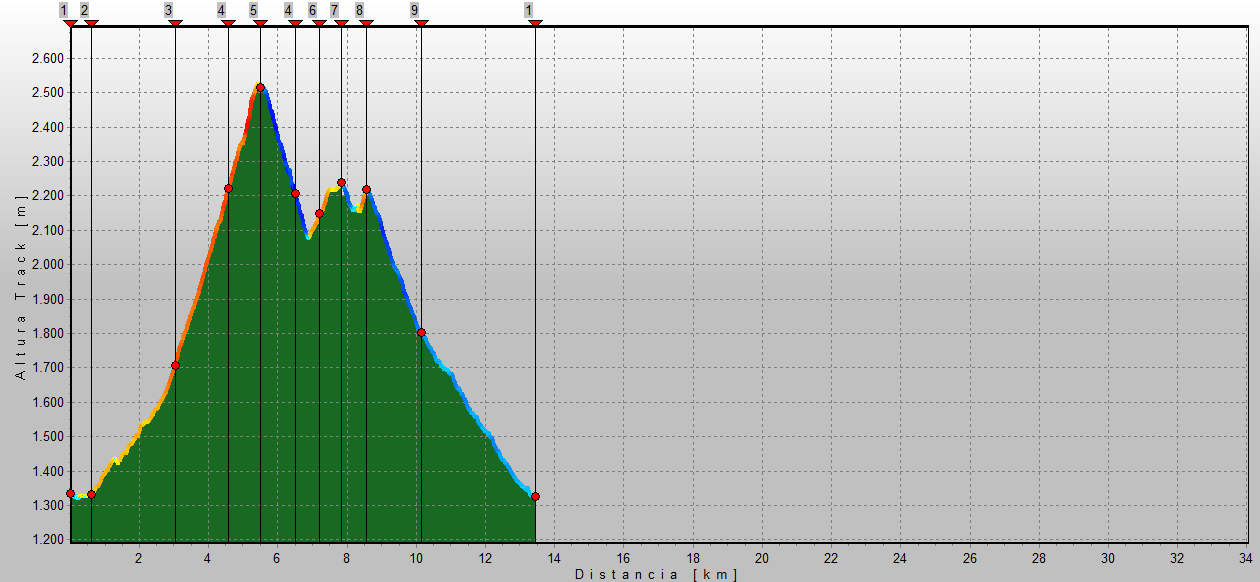
Task: Click the red profile dot below waypoint 6
Action: coord(319,213)
